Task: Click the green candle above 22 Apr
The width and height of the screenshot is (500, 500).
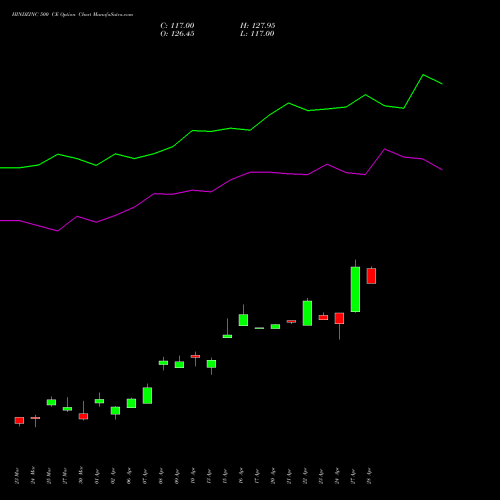Action: [307, 313]
